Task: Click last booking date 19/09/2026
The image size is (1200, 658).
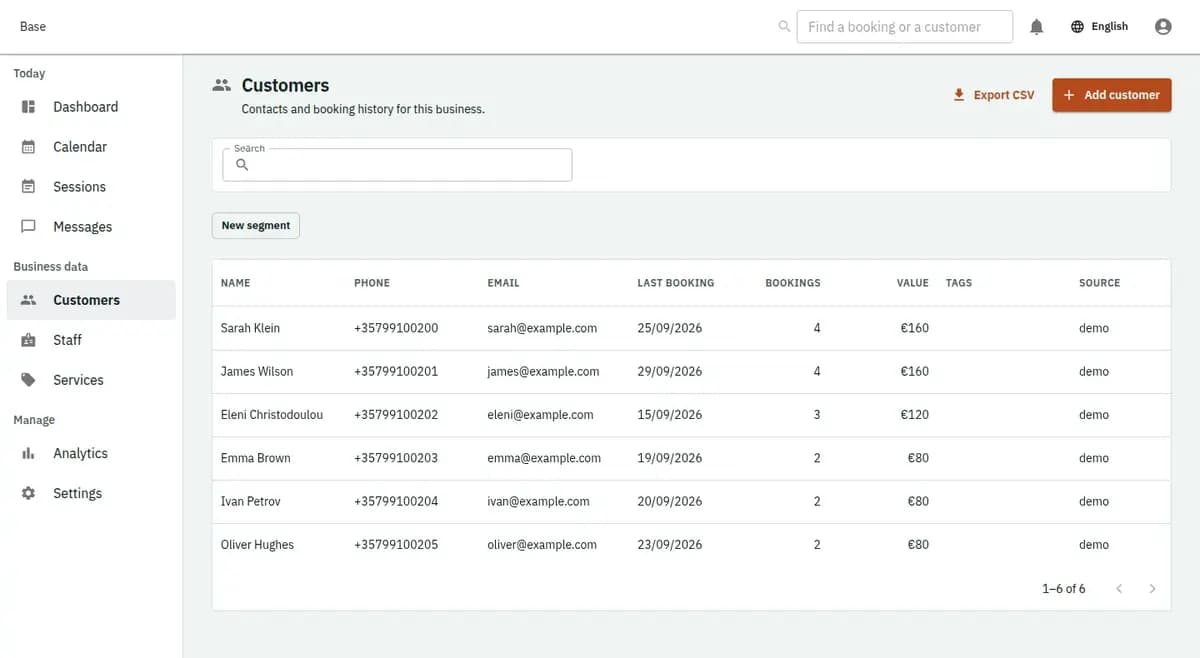Action: tap(670, 458)
